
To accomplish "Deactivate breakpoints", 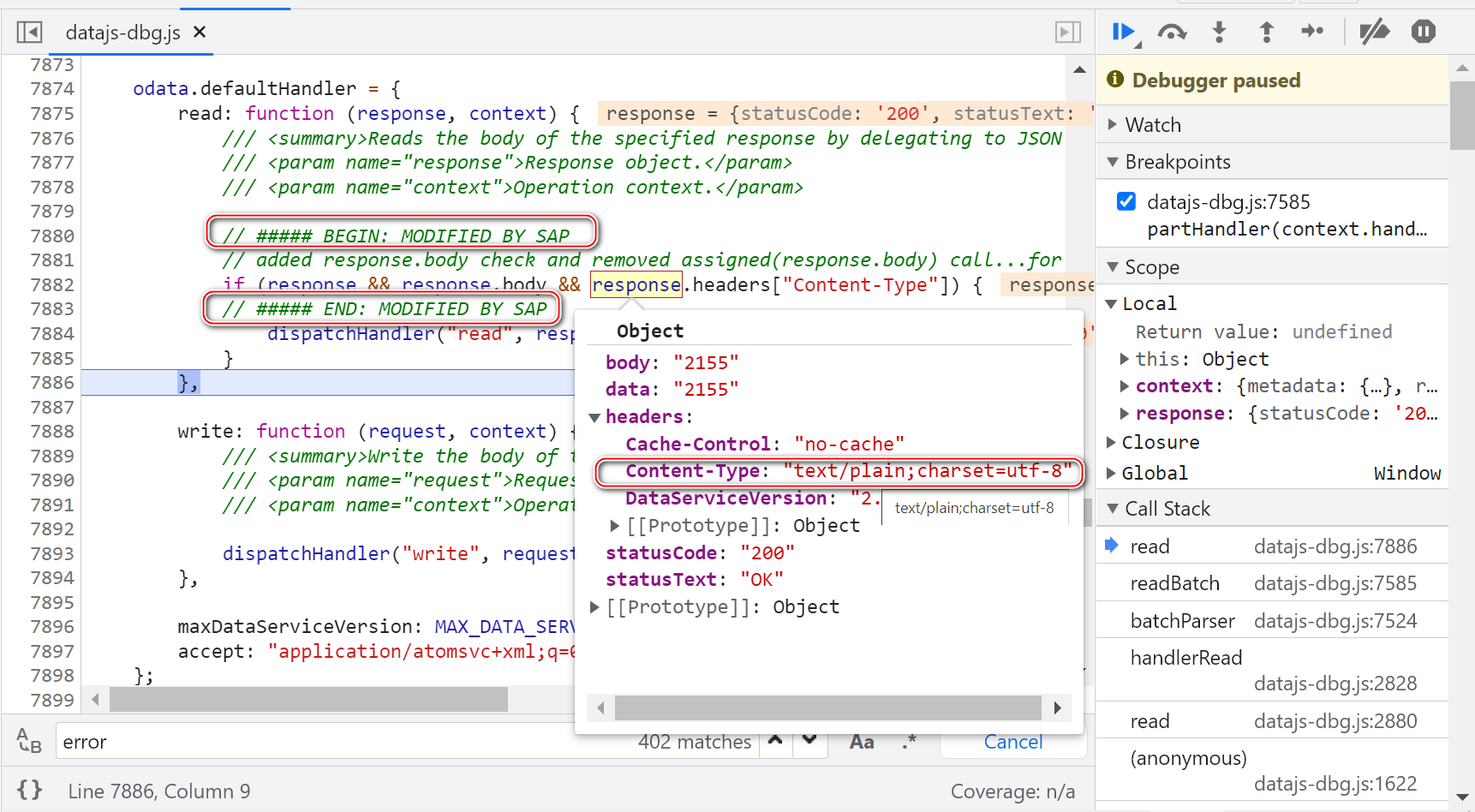I will (x=1374, y=33).
